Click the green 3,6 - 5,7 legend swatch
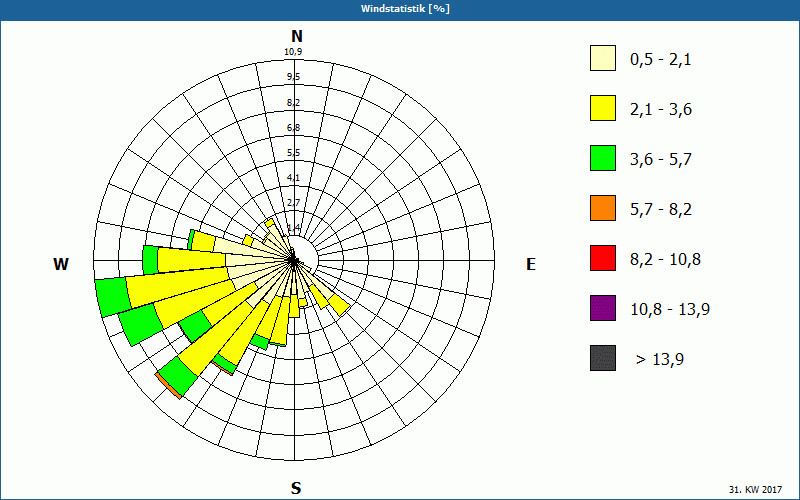The image size is (800, 500). (603, 158)
